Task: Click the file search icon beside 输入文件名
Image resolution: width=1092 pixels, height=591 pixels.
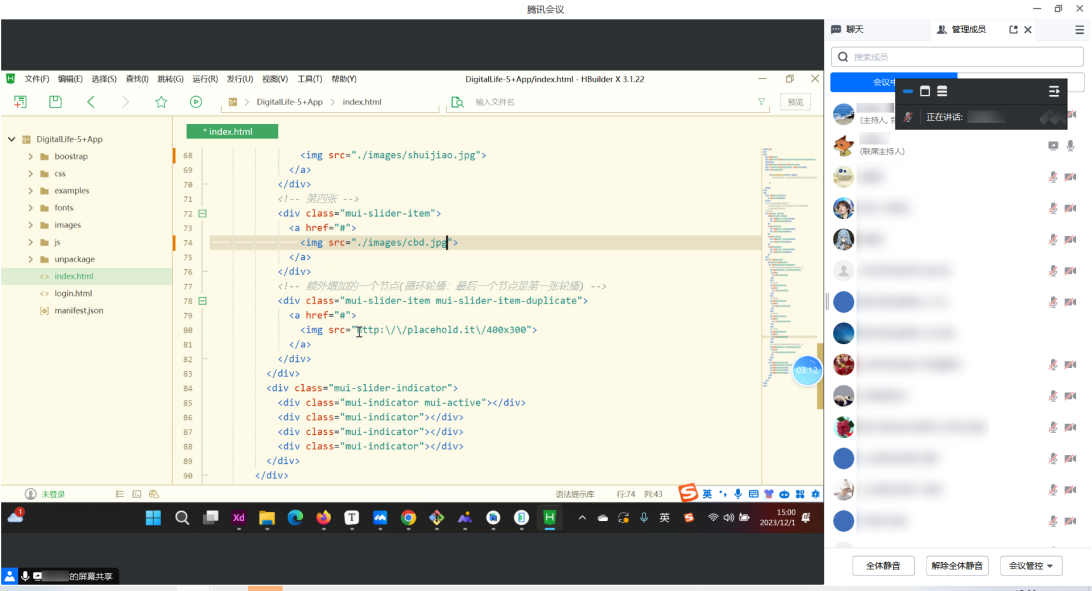Action: click(x=458, y=102)
